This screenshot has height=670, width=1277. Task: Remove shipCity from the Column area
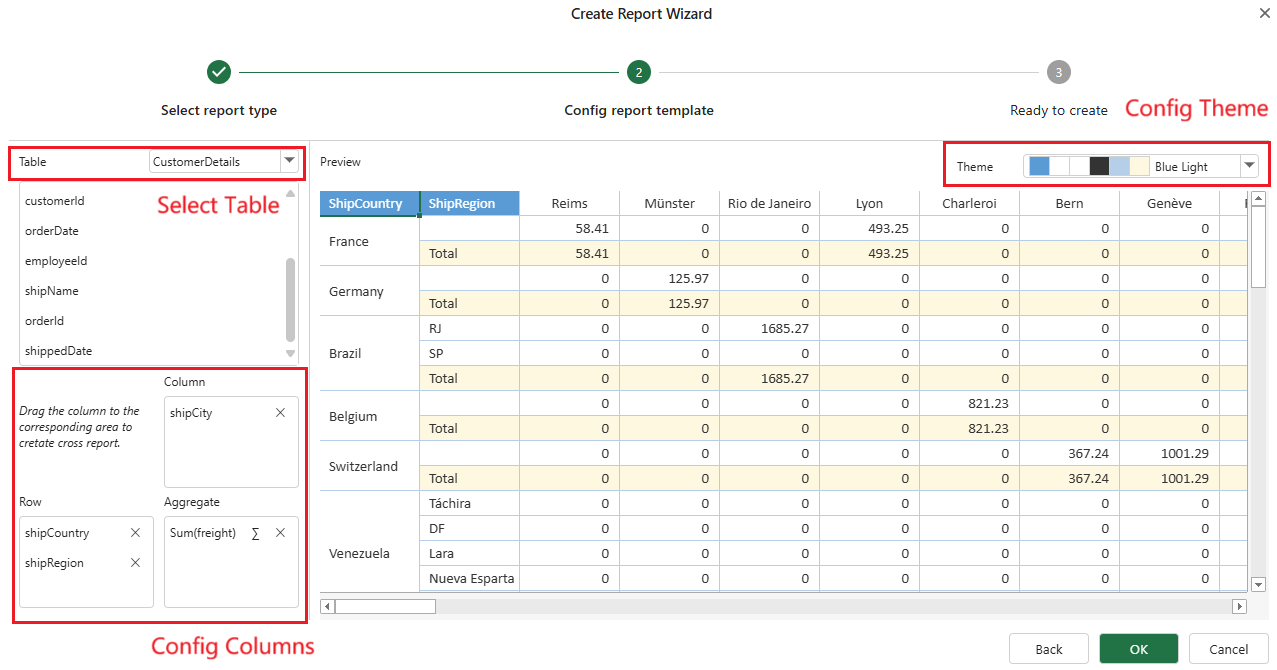[280, 413]
